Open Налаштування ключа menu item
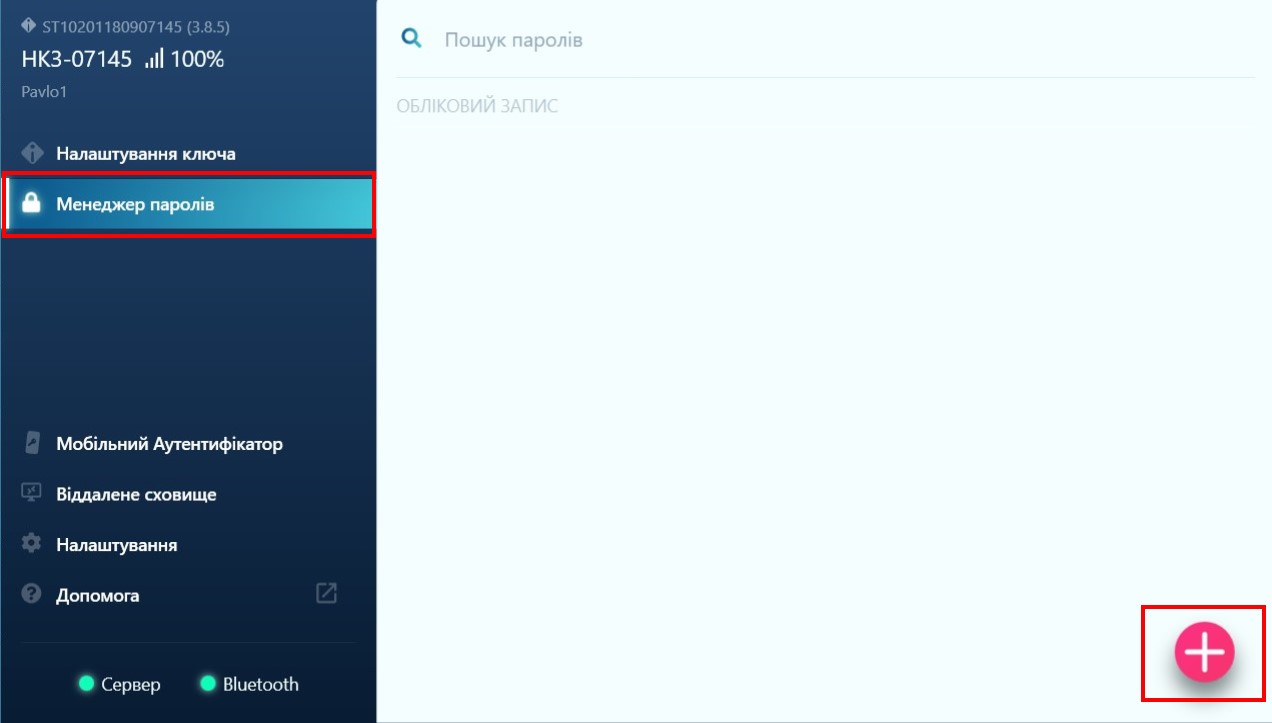This screenshot has height=723, width=1272. (146, 154)
